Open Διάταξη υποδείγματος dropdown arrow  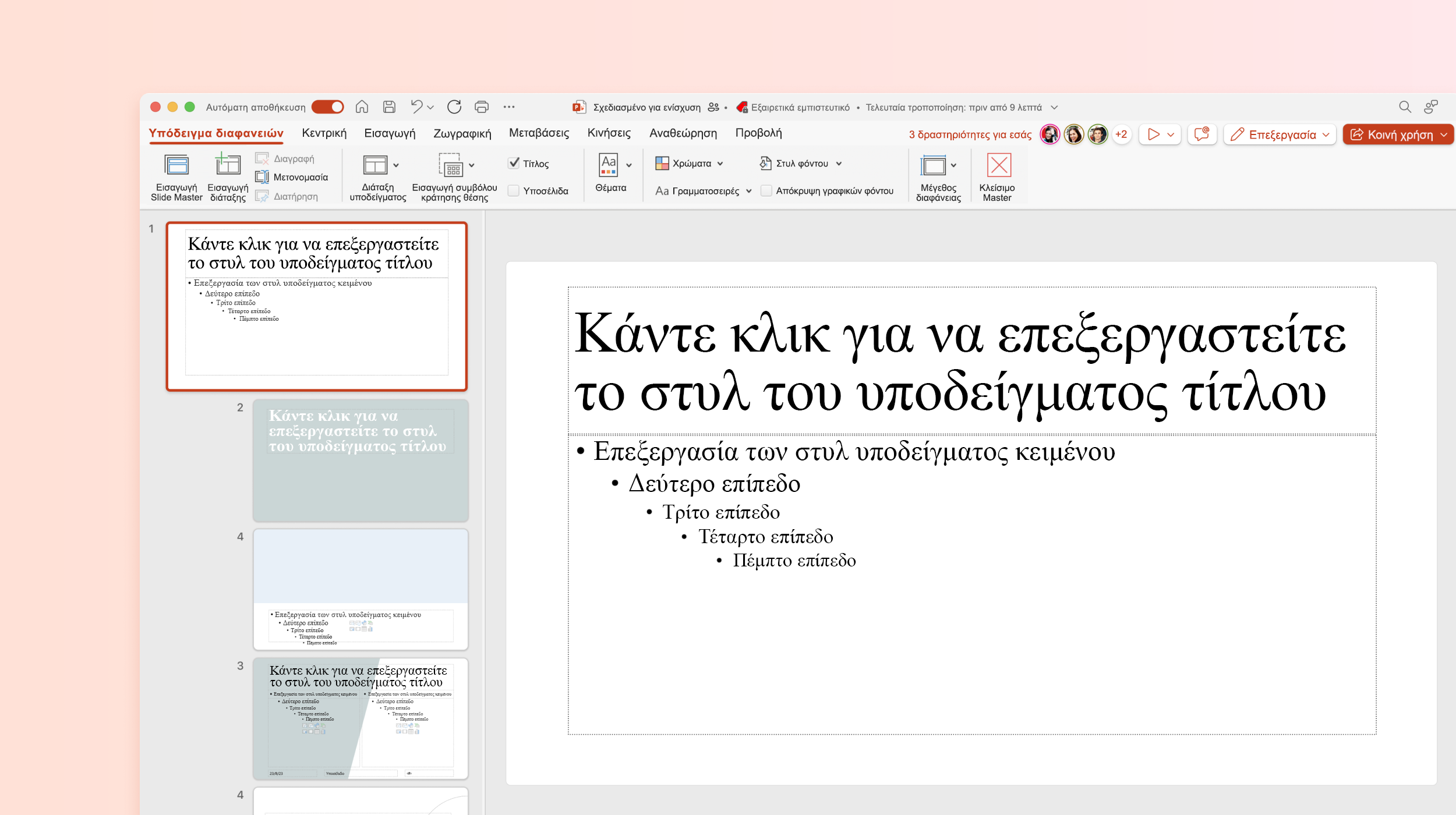(396, 165)
